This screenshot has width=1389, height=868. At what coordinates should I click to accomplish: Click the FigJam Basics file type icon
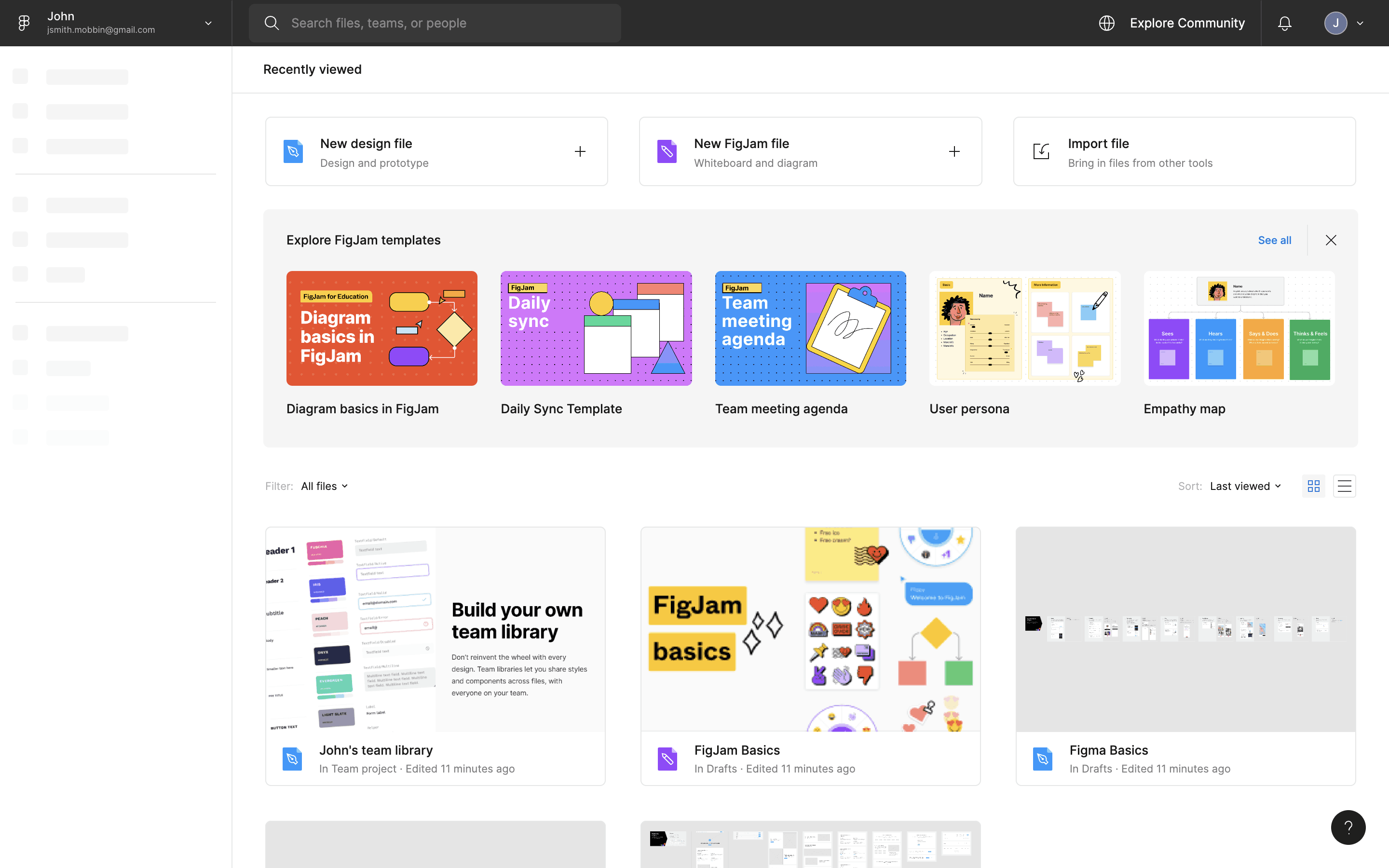tap(667, 759)
